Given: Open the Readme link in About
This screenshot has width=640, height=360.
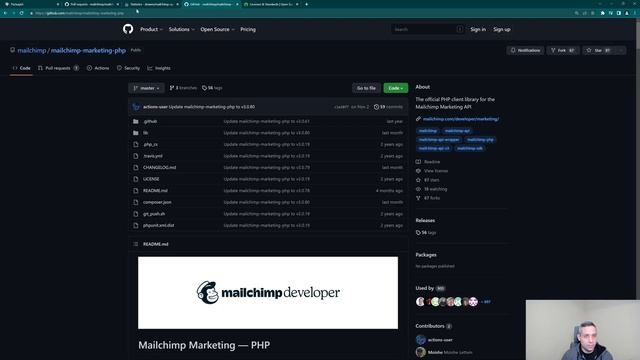Looking at the screenshot, I should click(428, 162).
